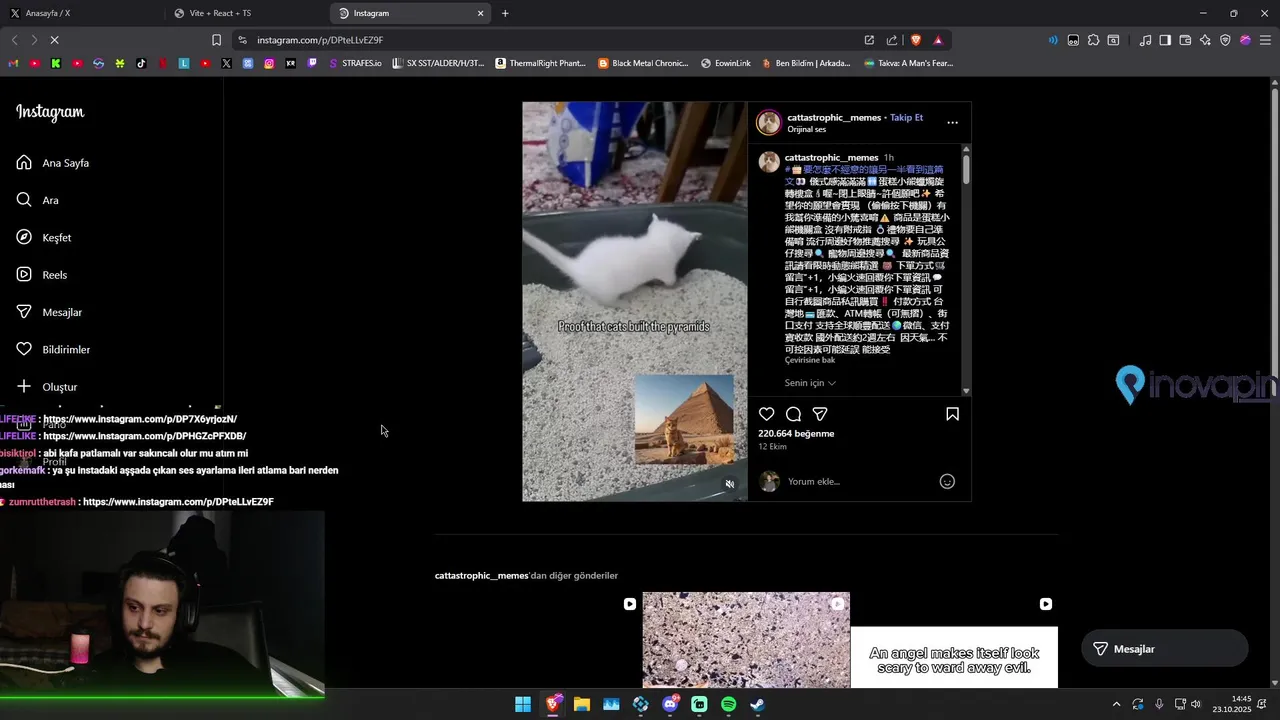1280x720 pixels.
Task: Open the TikTok bookmark icon
Action: point(141,63)
